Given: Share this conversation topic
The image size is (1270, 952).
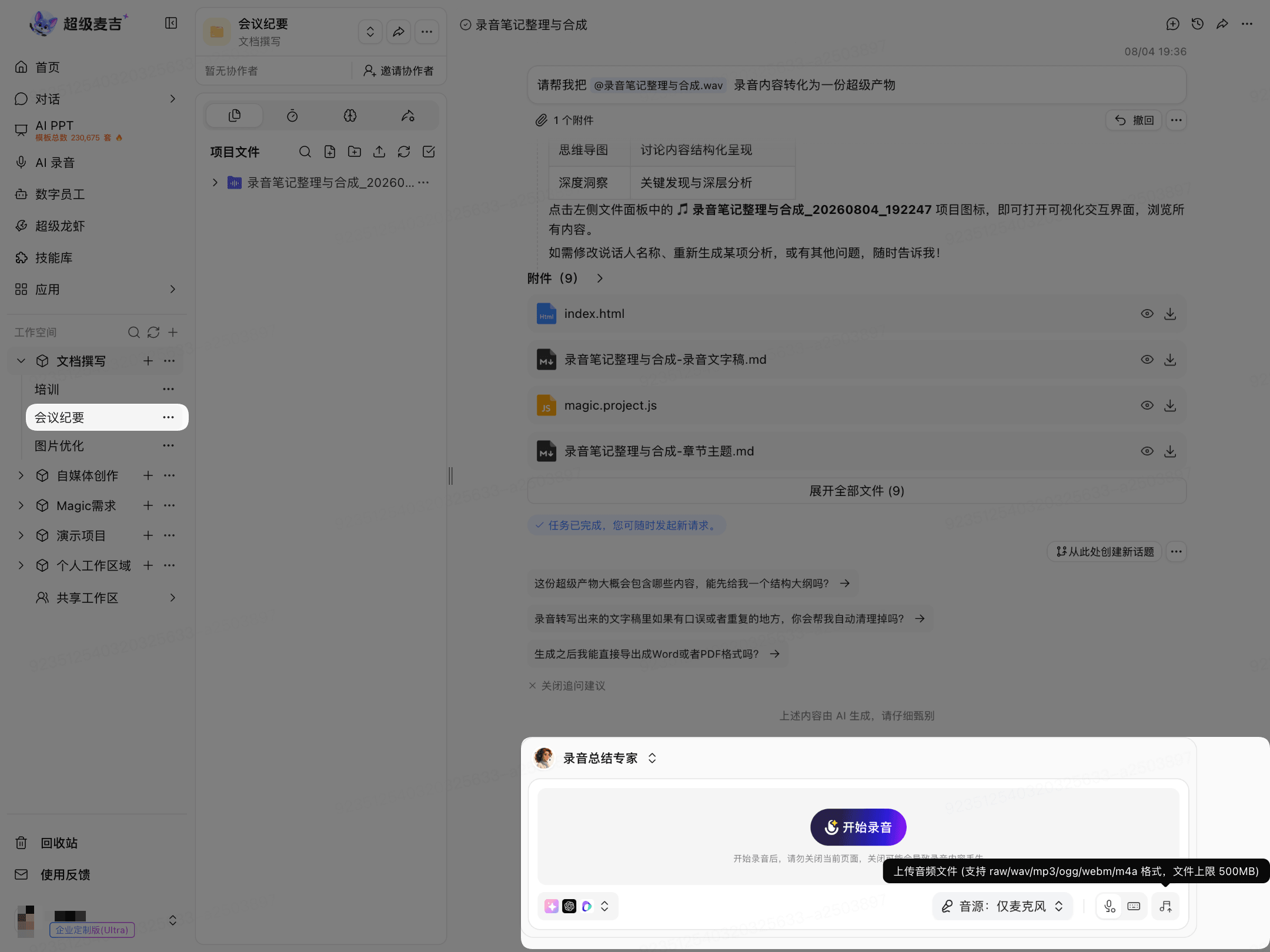Looking at the screenshot, I should coord(1222,24).
